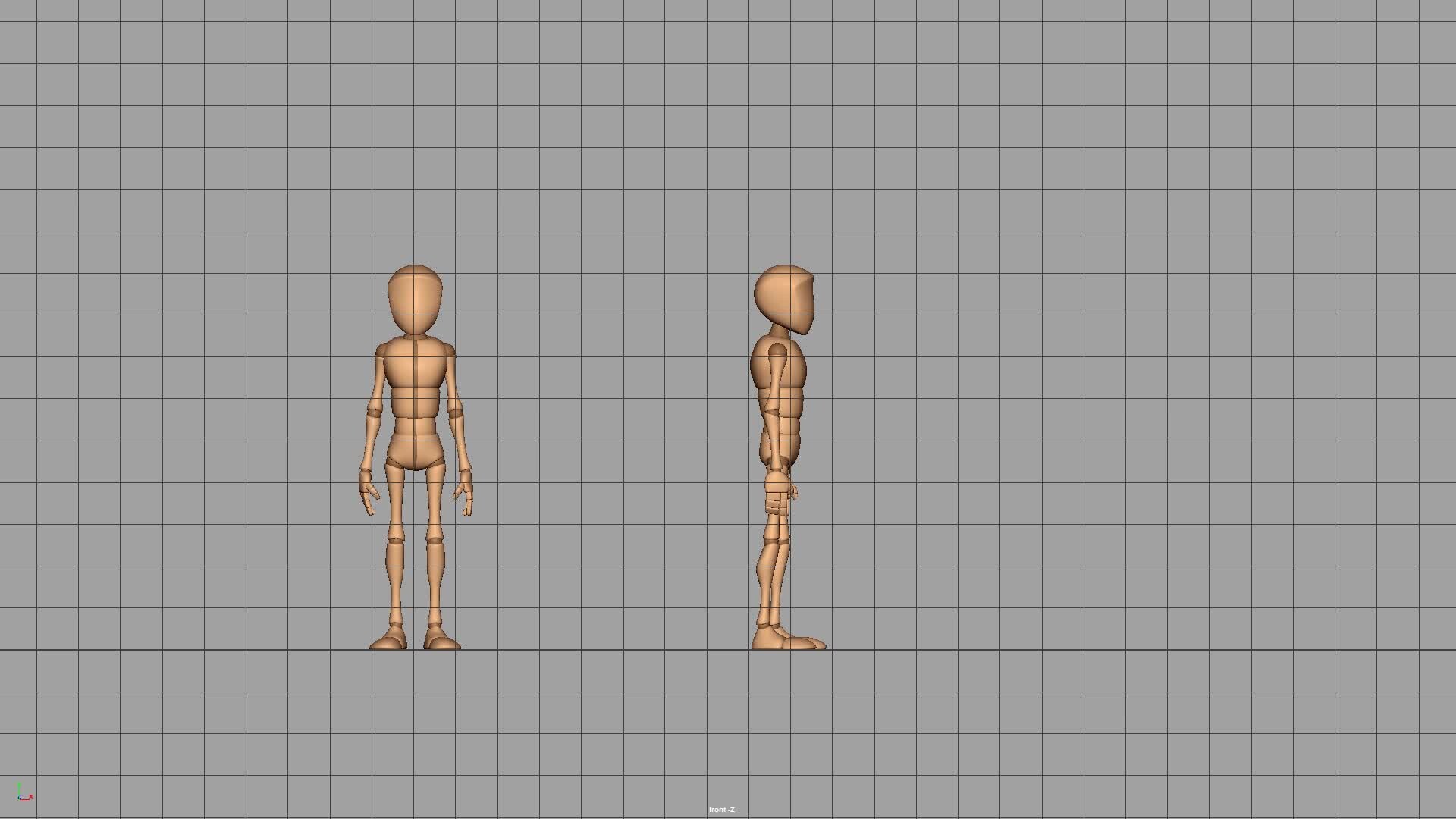Select the left foot of the front mannequin
This screenshot has height=819, width=1456.
[387, 641]
